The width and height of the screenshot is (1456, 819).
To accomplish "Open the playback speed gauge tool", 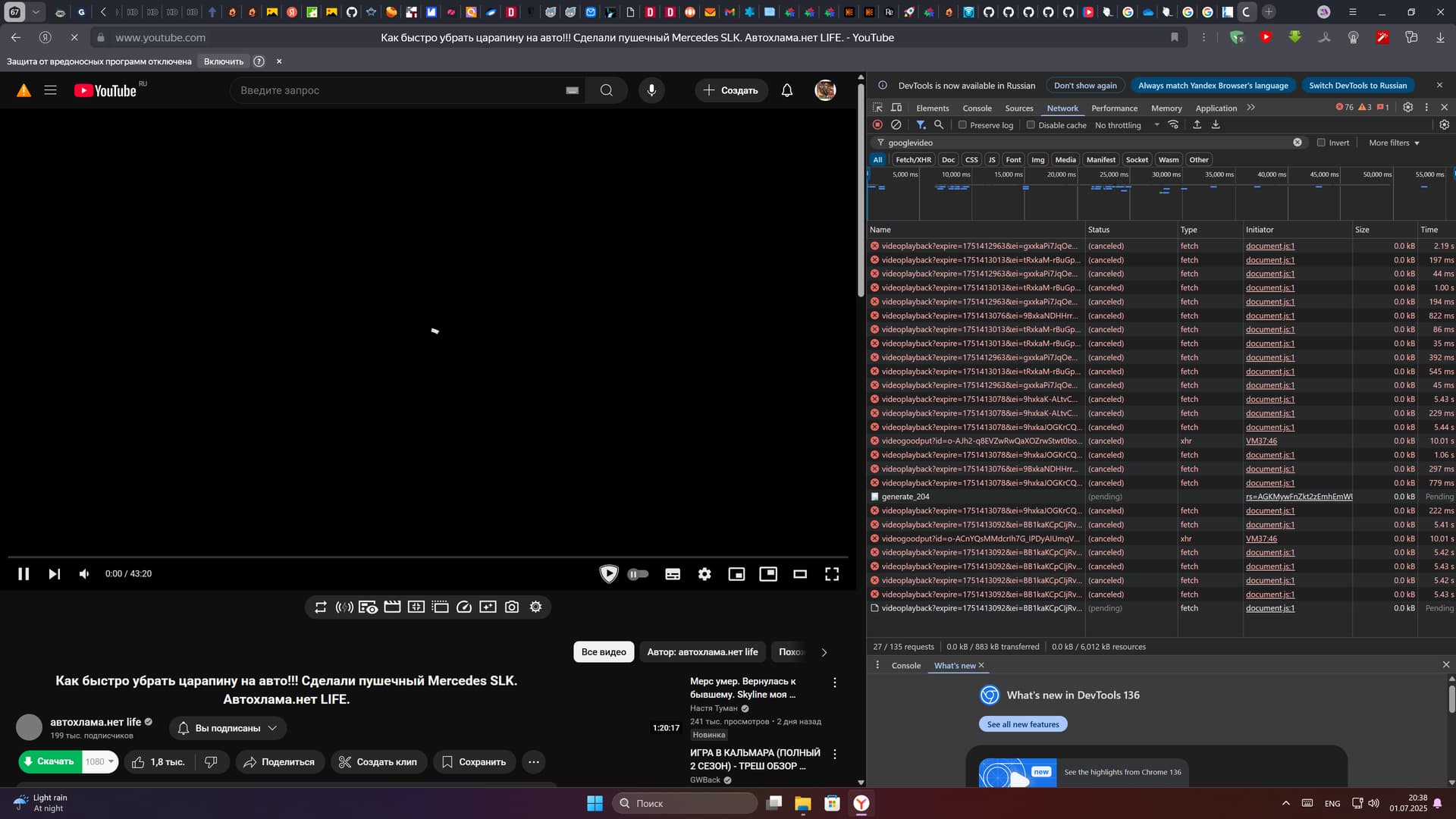I will [x=464, y=607].
